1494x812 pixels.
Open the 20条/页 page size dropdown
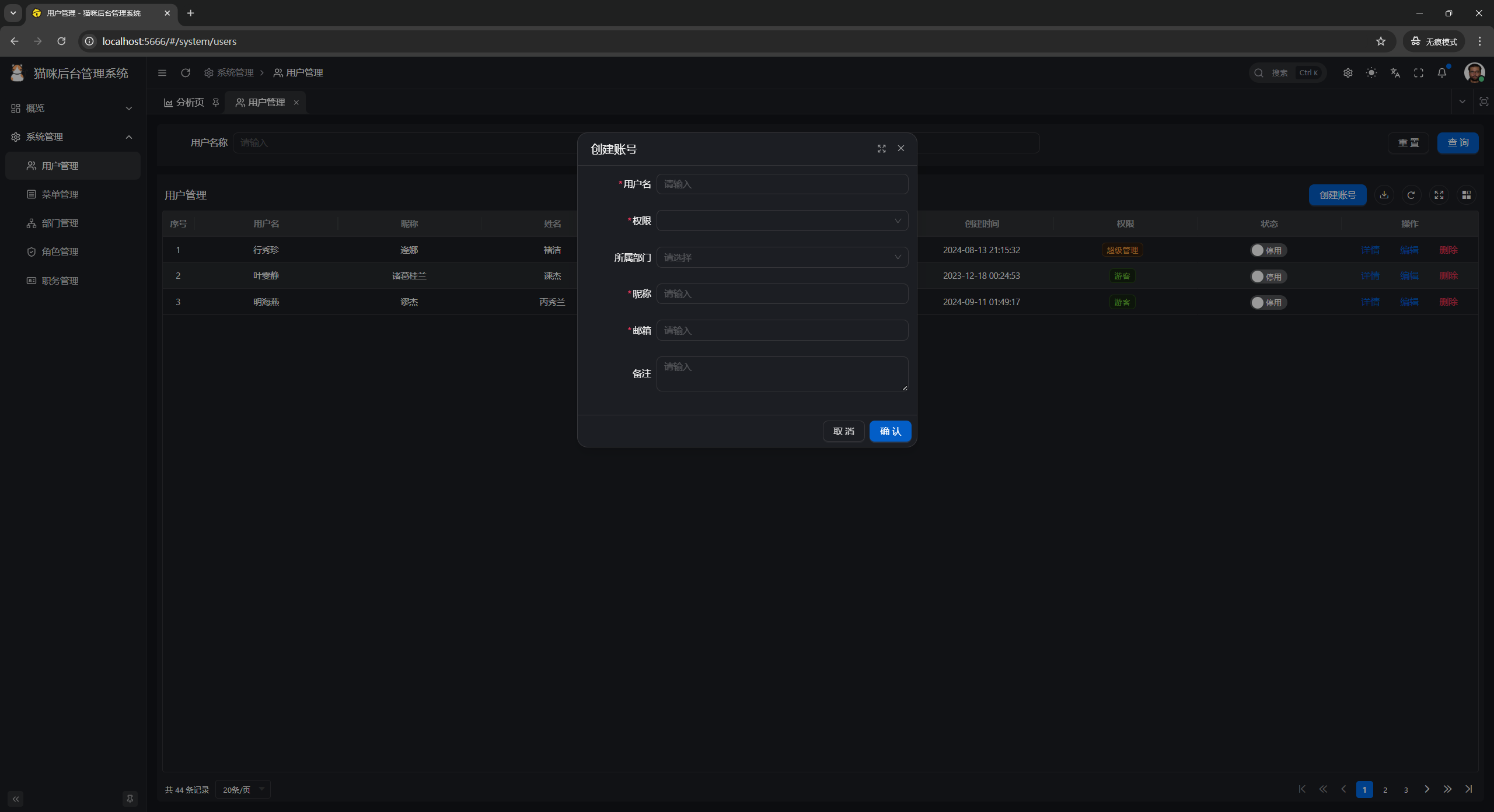pos(243,789)
